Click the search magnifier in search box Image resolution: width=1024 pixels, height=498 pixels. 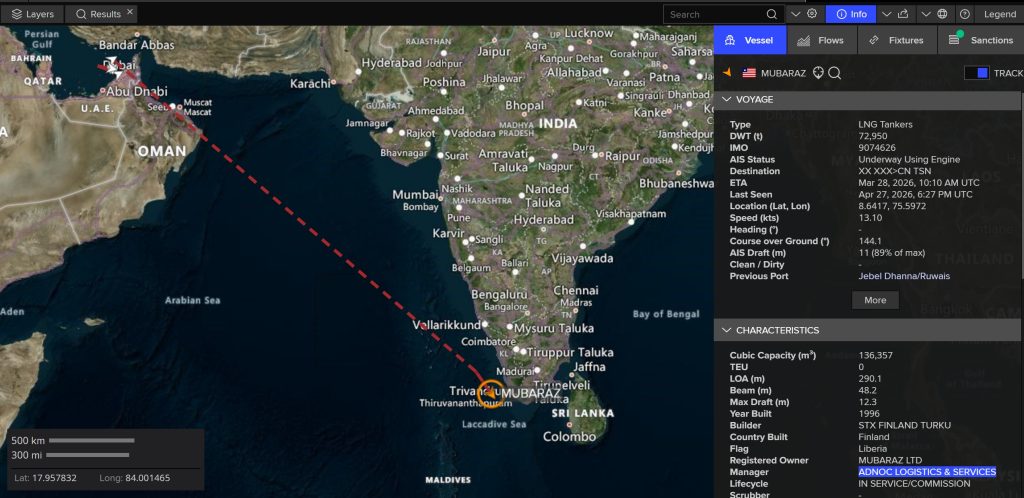click(772, 14)
